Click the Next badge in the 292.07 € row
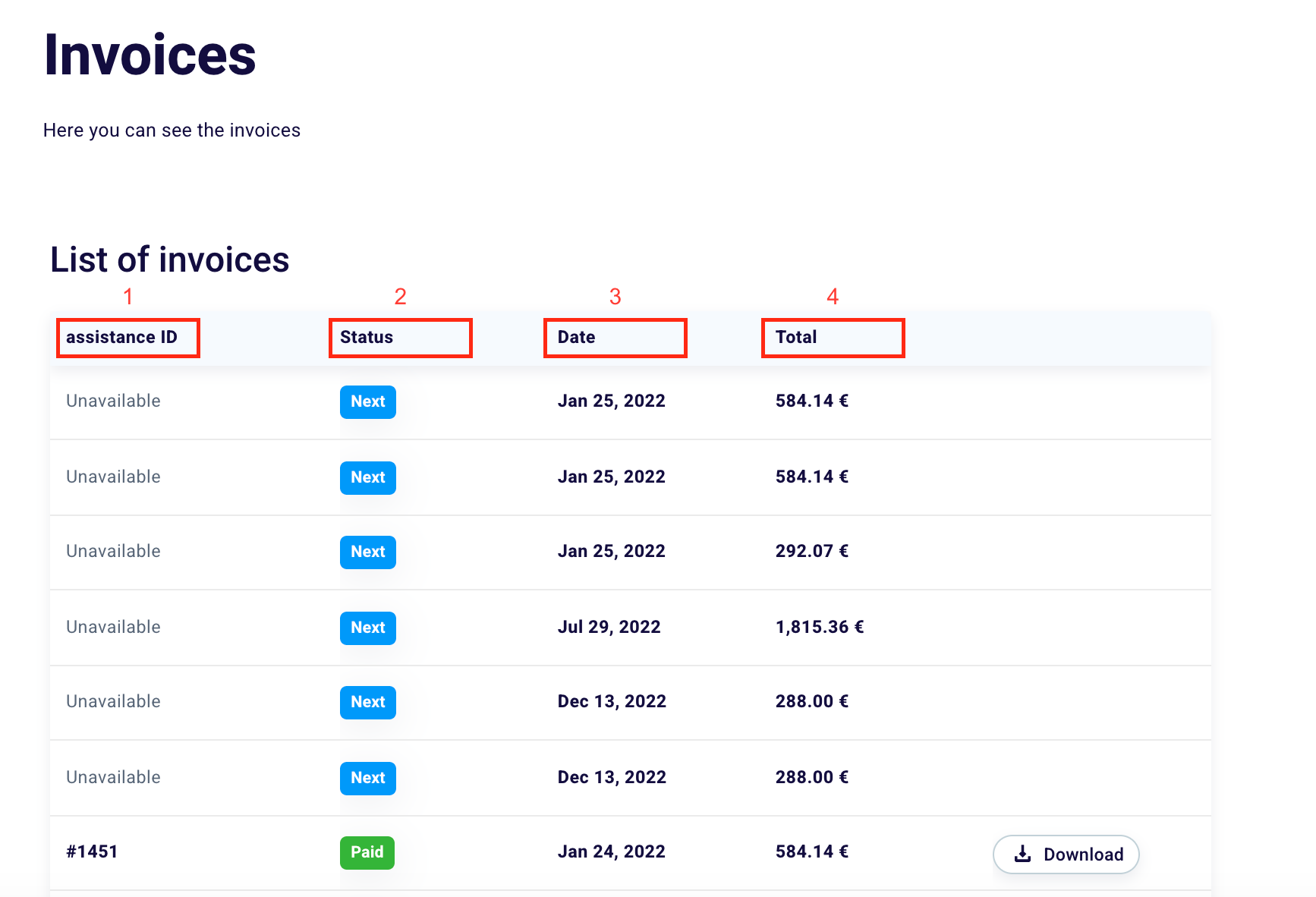Screen dimensions: 1316x897 click(367, 552)
